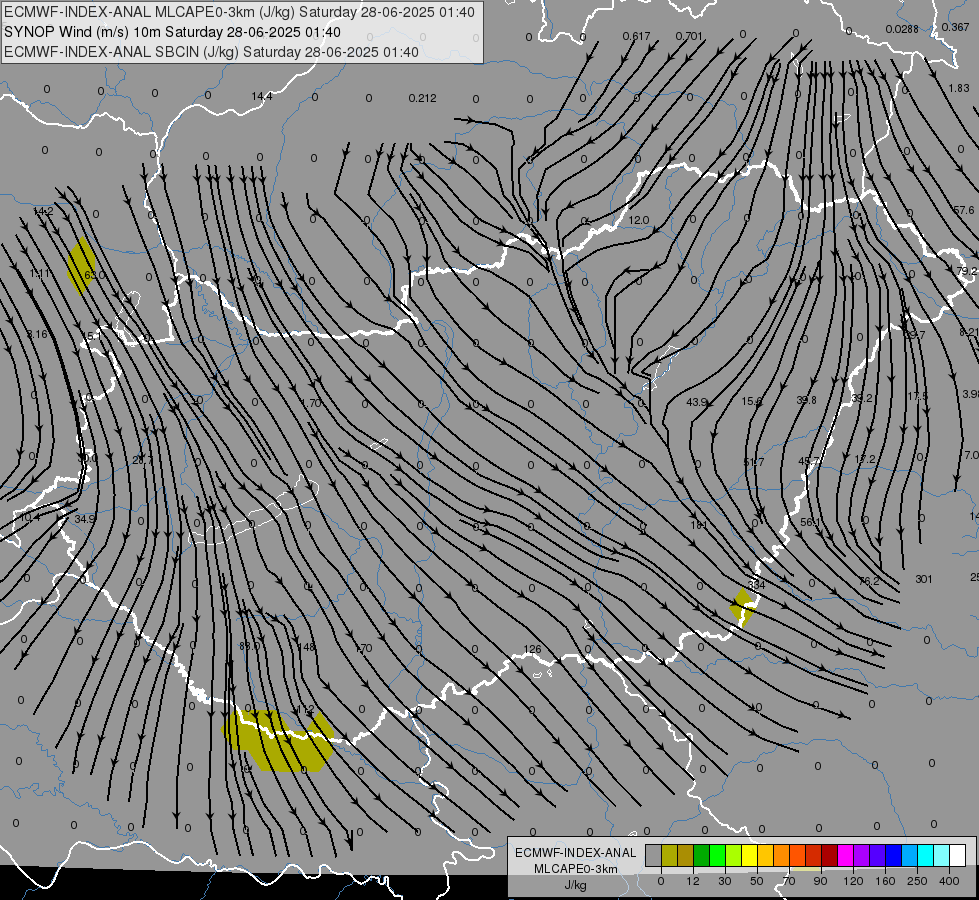Click the value 148 on the map
This screenshot has width=979, height=900.
[x=306, y=647]
